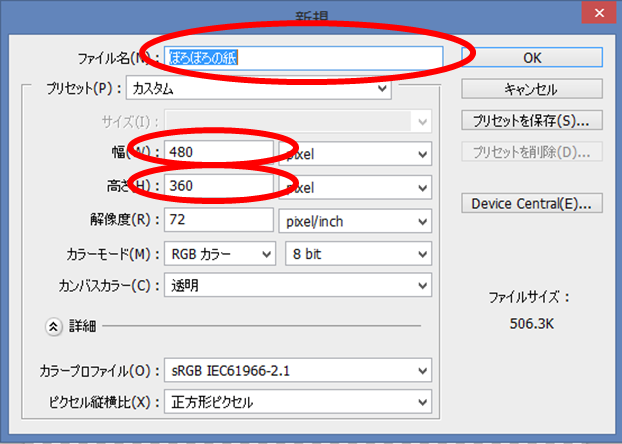Image resolution: width=622 pixels, height=444 pixels.
Task: Click the 高さ height input field
Action: pos(218,186)
